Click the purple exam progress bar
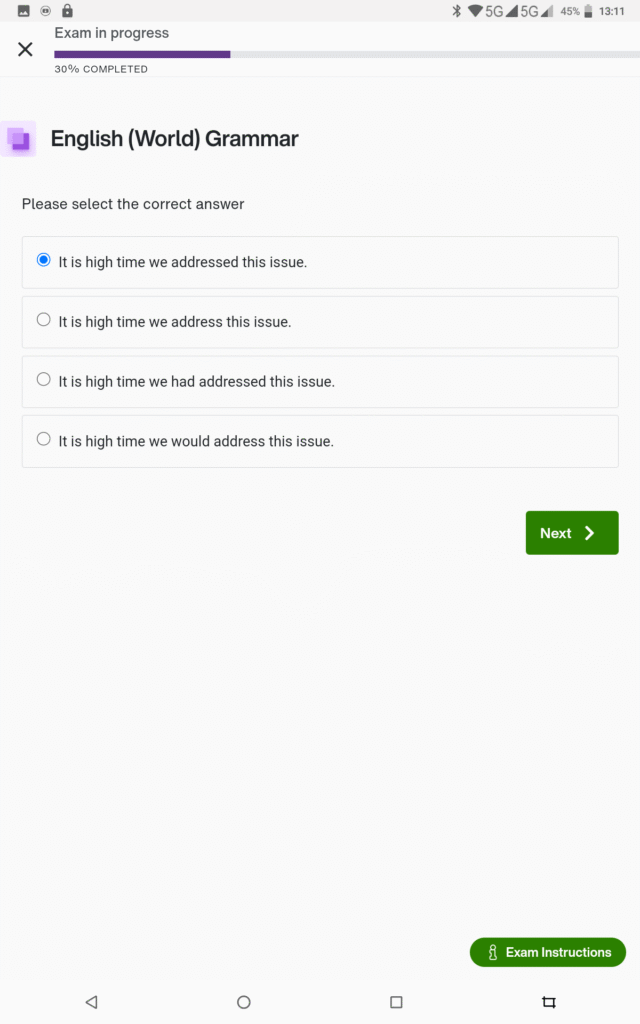The width and height of the screenshot is (640, 1024). 142,54
